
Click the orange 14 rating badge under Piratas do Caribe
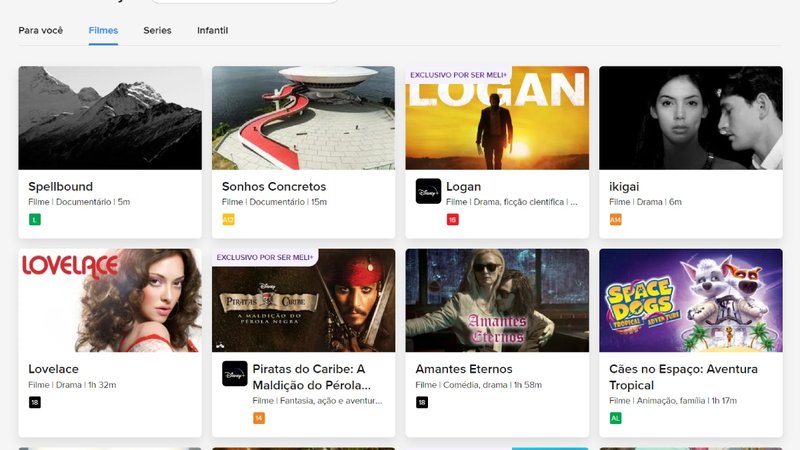(x=259, y=418)
